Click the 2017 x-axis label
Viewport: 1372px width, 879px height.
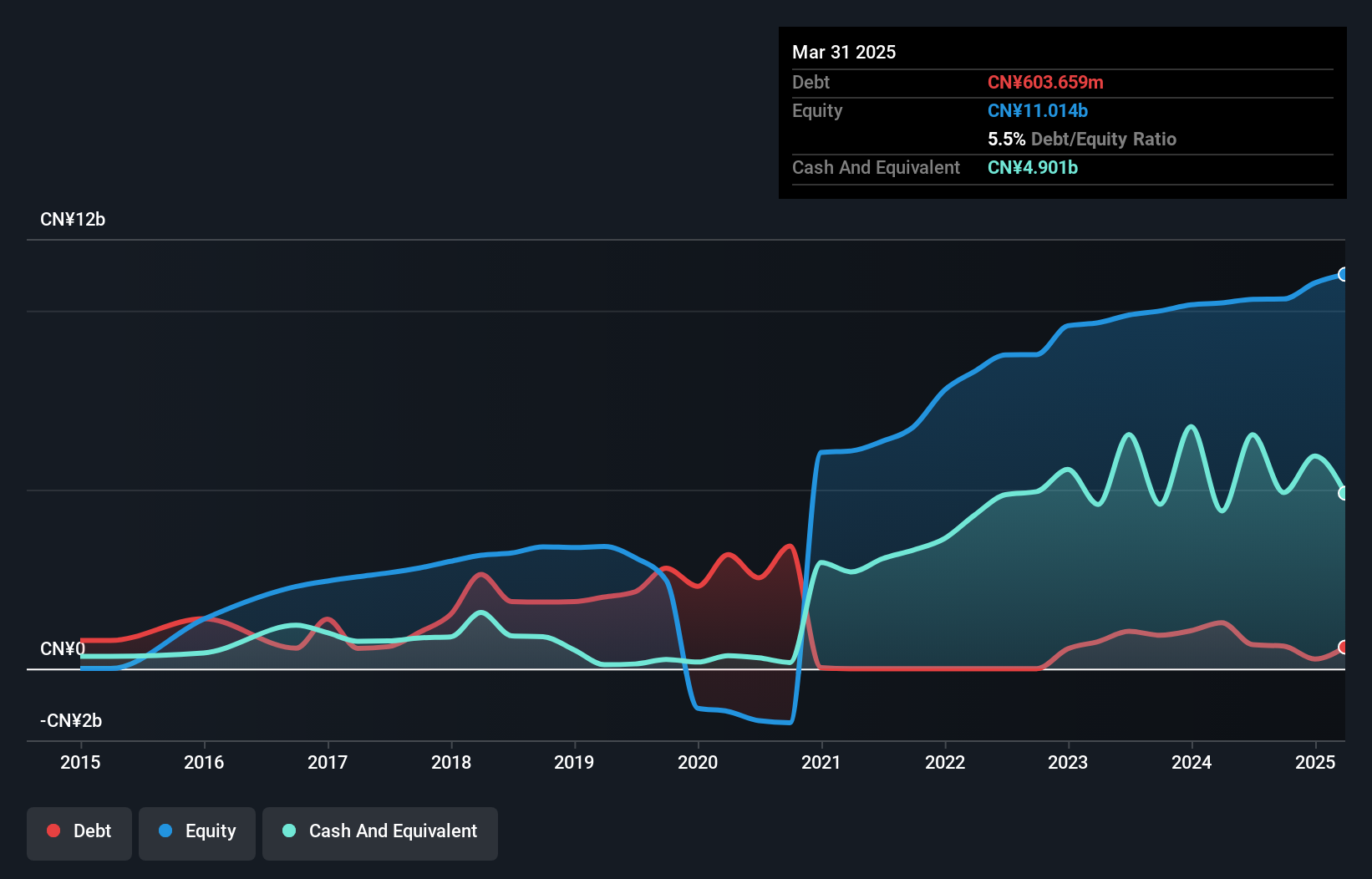pyautogui.click(x=328, y=762)
